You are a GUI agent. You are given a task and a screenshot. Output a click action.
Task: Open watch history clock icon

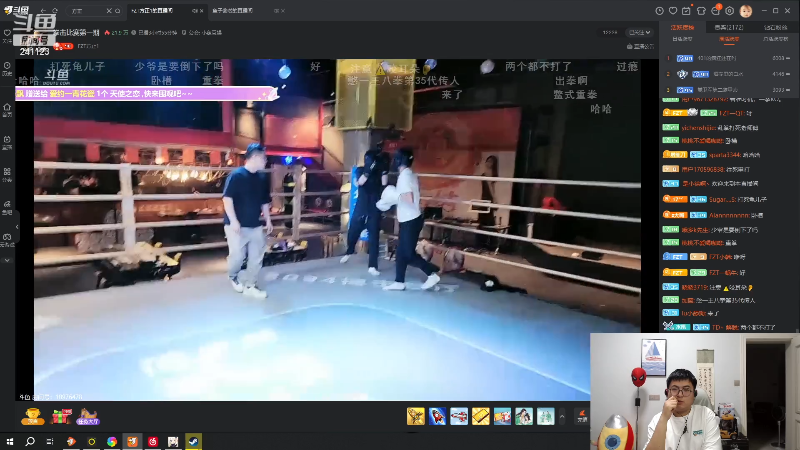coord(659,11)
